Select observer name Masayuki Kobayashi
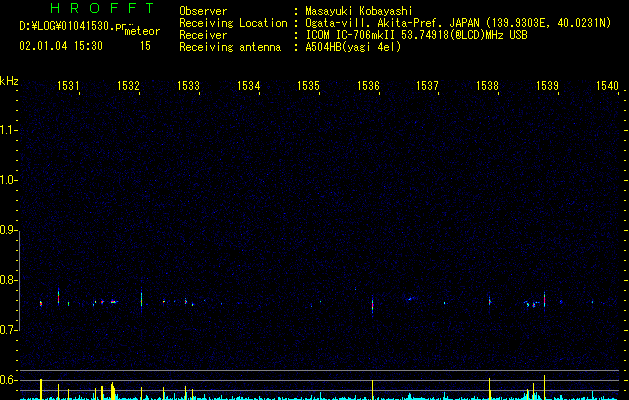629x400 pixels. tap(359, 11)
